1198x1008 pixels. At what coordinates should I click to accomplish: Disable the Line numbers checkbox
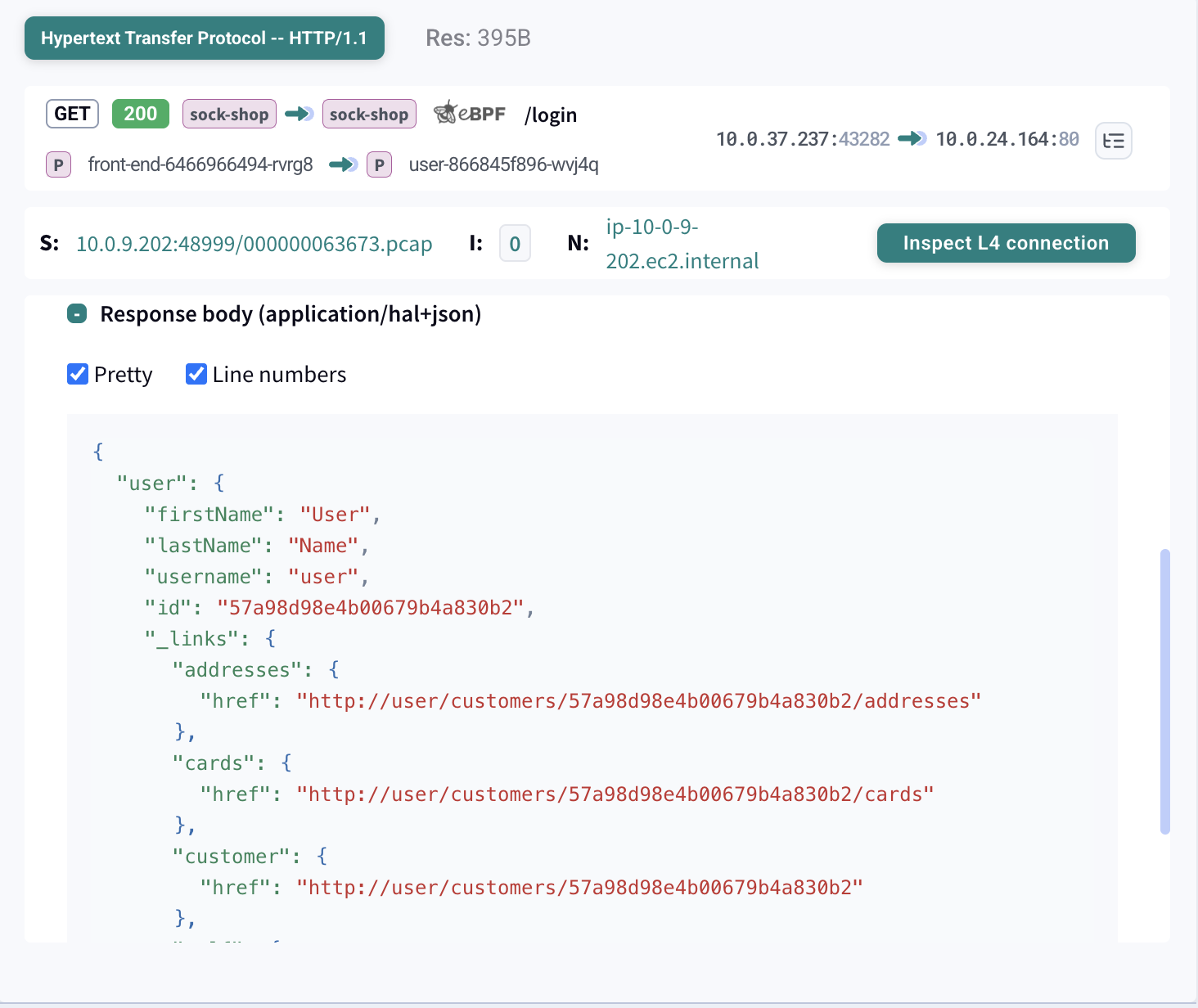pos(196,374)
